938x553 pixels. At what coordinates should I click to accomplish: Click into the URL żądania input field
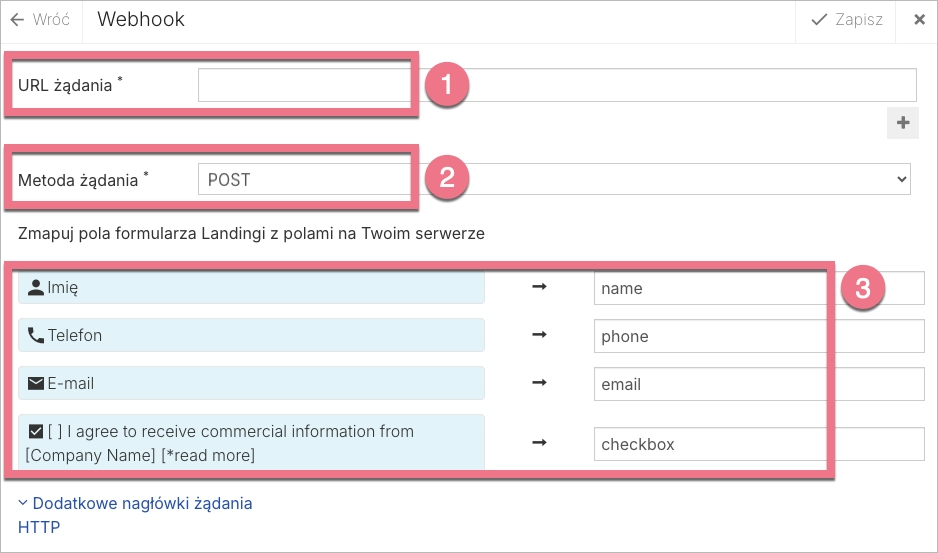(557, 85)
